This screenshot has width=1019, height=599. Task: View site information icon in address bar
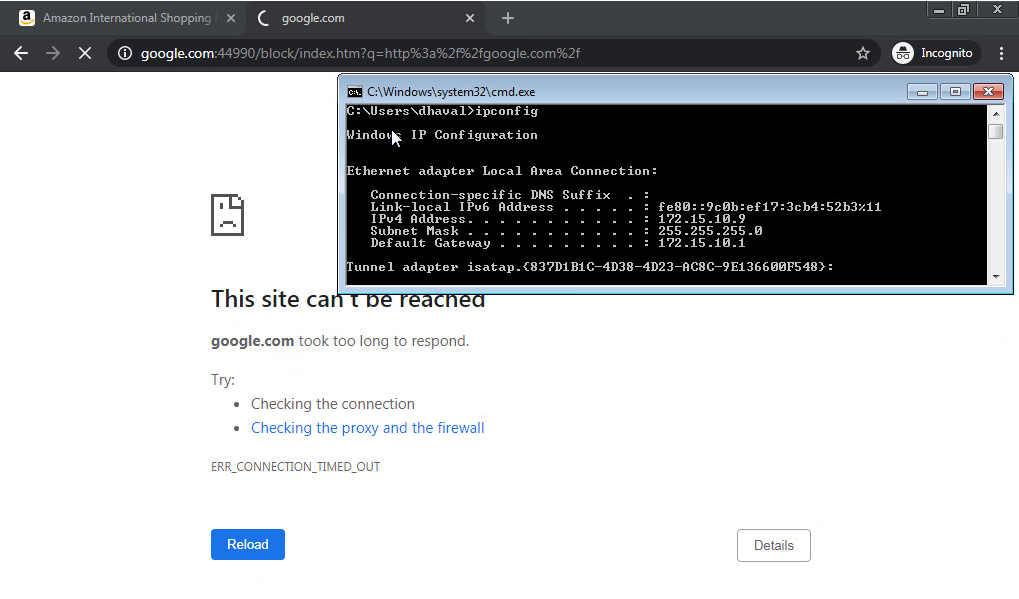[125, 53]
